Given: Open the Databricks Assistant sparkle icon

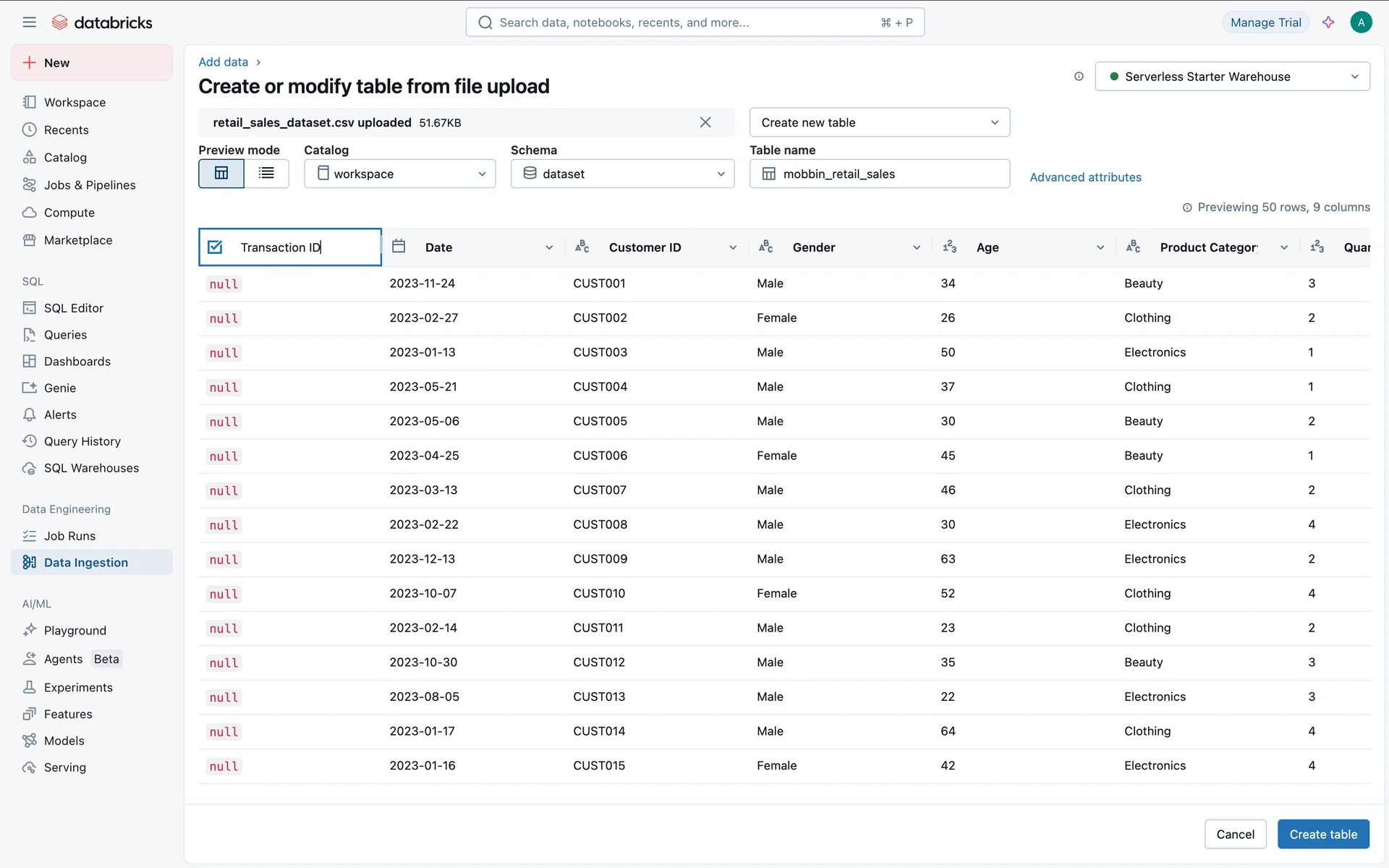Looking at the screenshot, I should (x=1328, y=22).
